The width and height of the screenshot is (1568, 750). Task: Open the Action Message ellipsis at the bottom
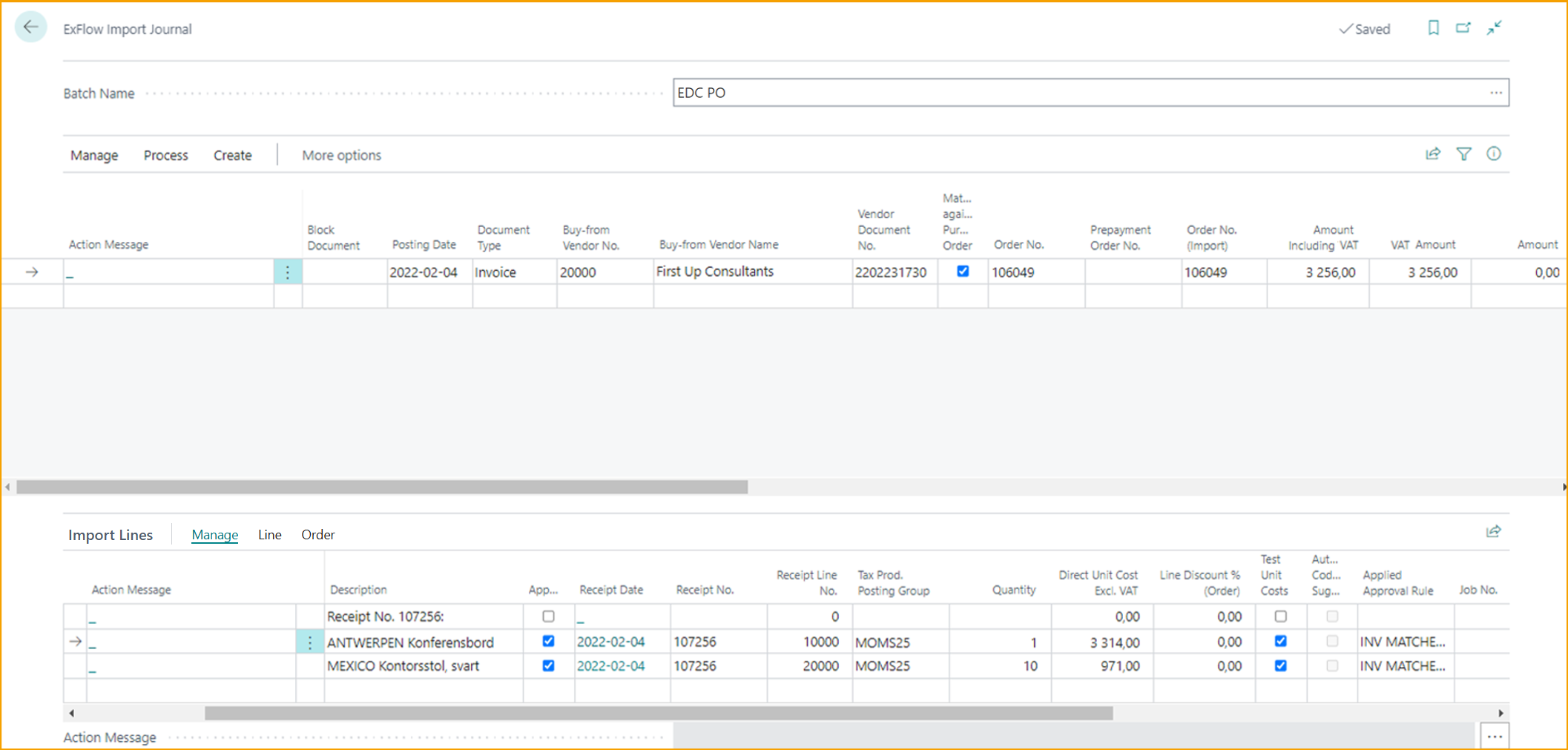point(1495,735)
